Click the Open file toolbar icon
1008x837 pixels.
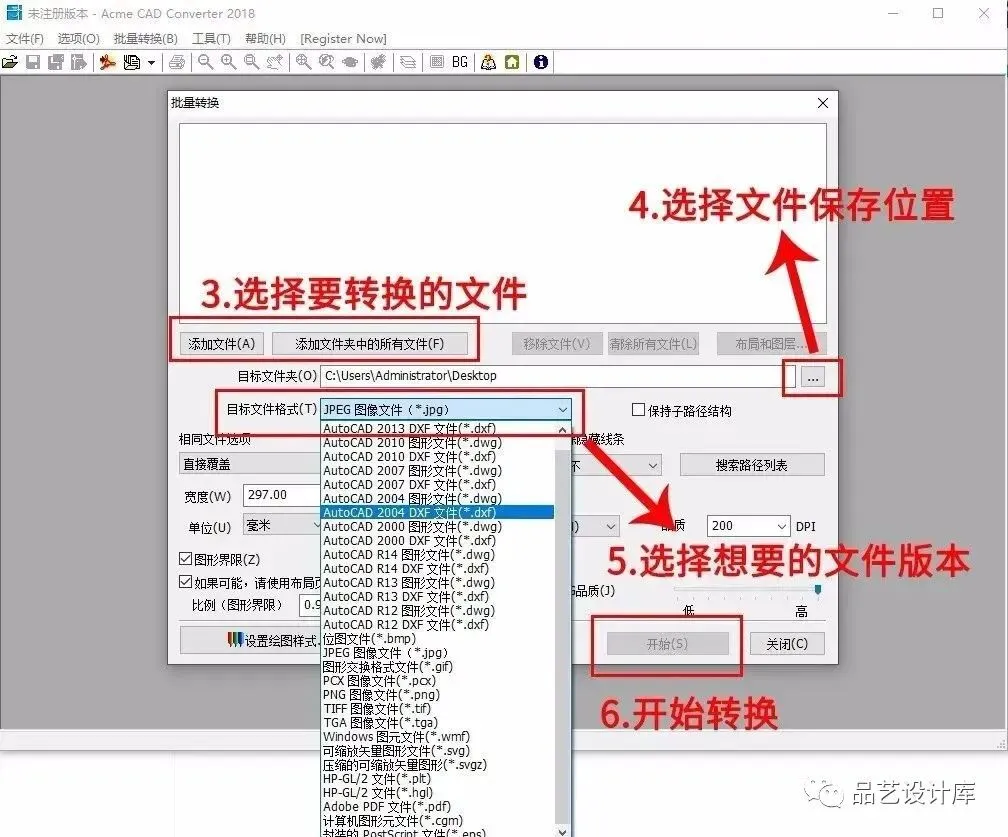coord(10,62)
